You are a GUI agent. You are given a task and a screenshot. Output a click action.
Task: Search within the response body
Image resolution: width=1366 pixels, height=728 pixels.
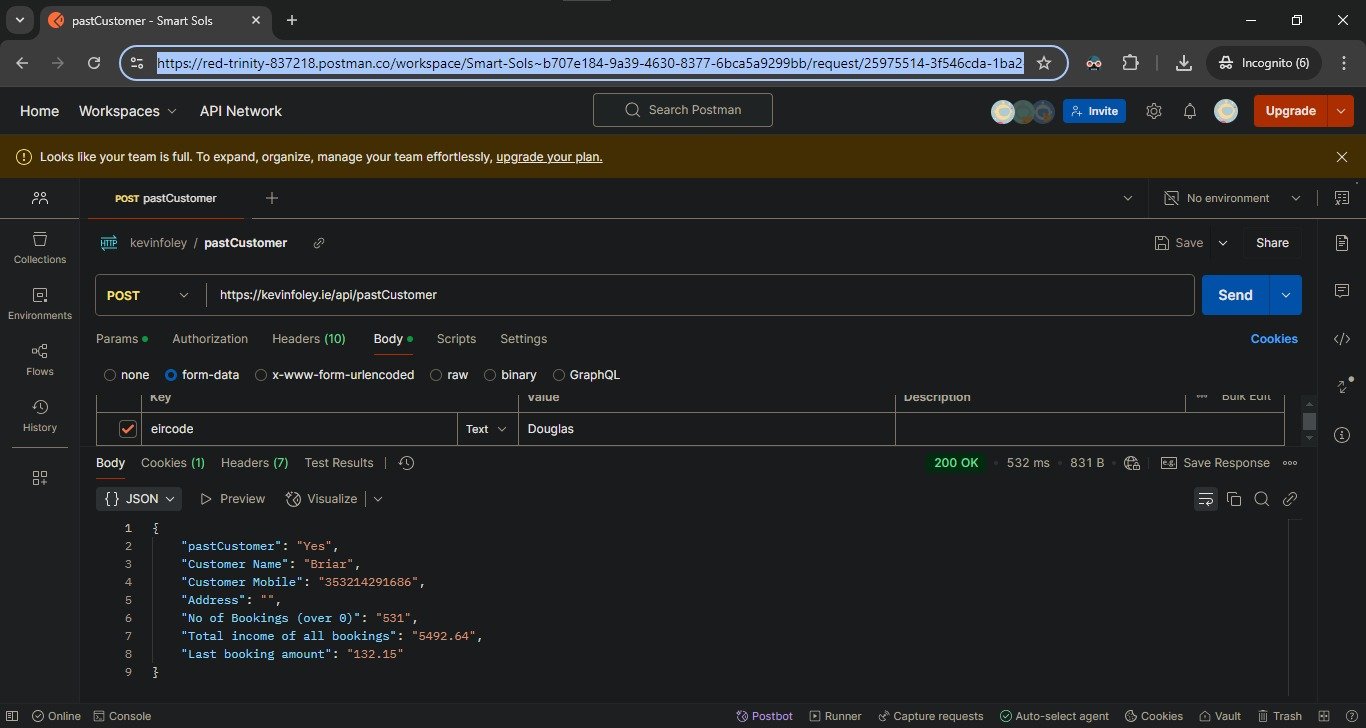click(x=1262, y=499)
